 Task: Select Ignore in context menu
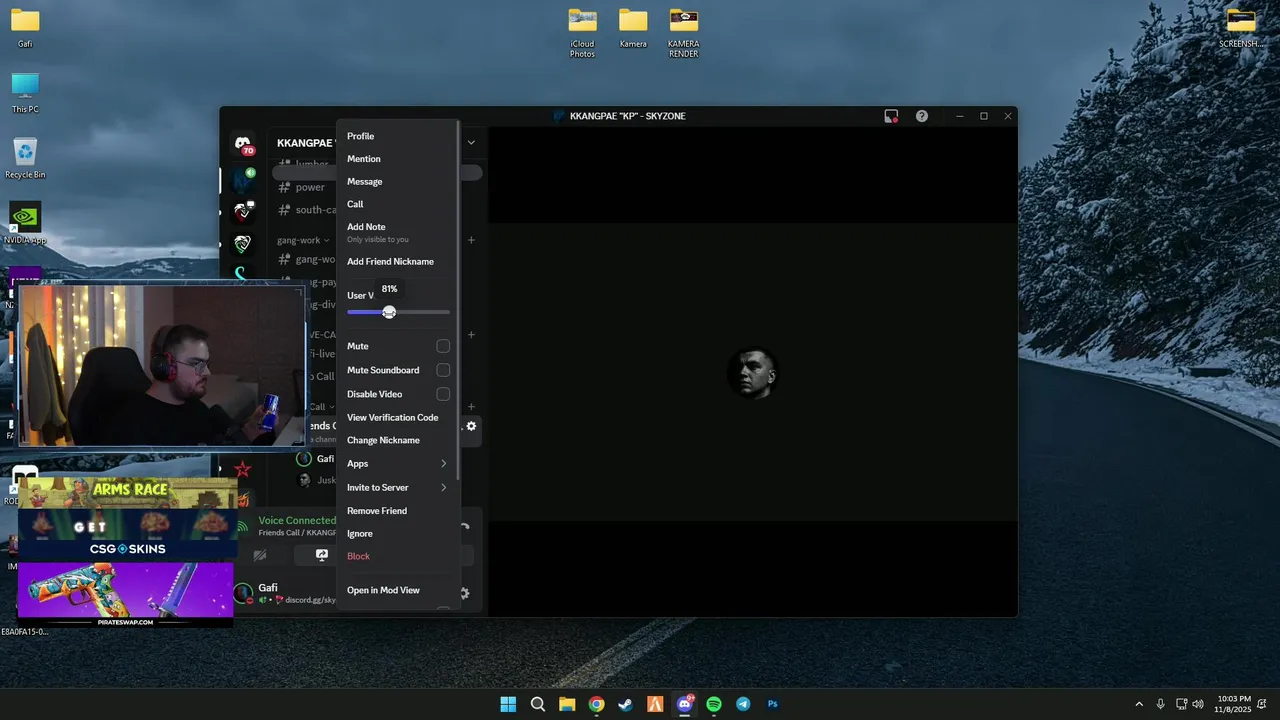point(398,534)
